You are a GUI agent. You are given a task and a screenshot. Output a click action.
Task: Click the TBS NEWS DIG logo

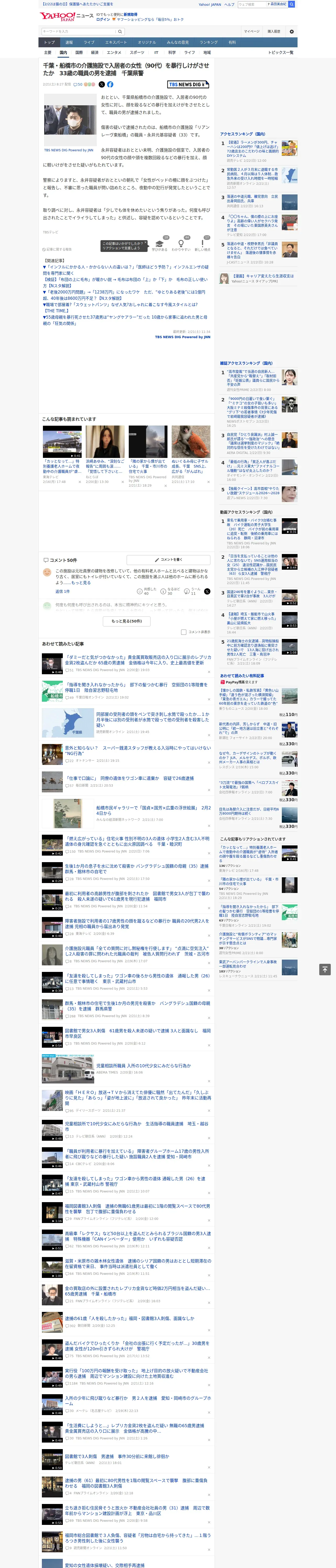(x=188, y=85)
